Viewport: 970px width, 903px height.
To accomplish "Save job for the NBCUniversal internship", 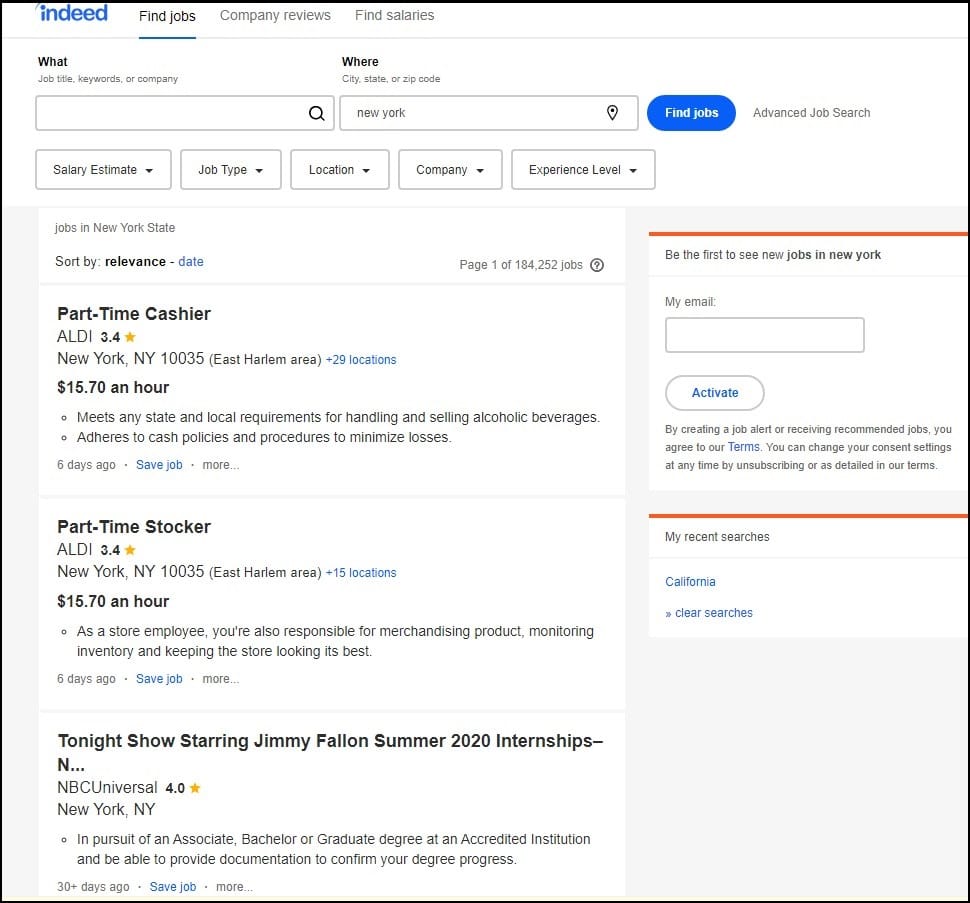I will [x=173, y=886].
